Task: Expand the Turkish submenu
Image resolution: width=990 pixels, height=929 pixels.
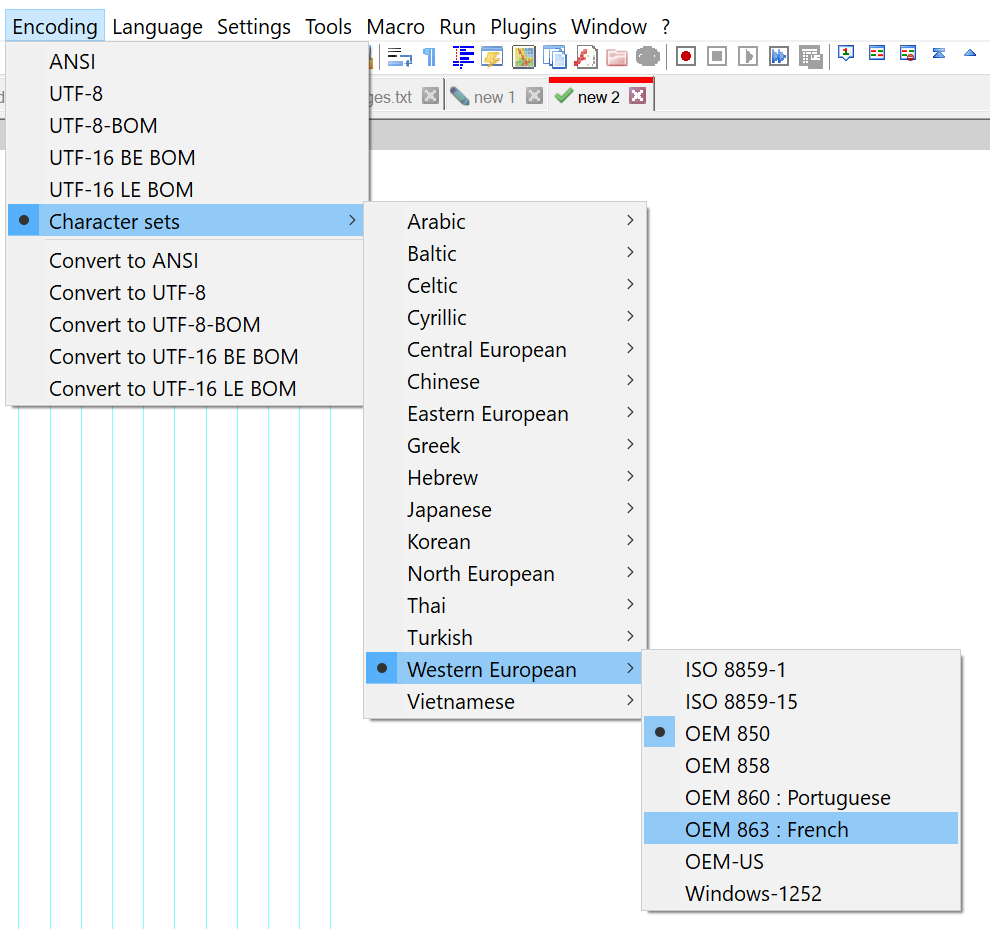Action: tap(505, 637)
